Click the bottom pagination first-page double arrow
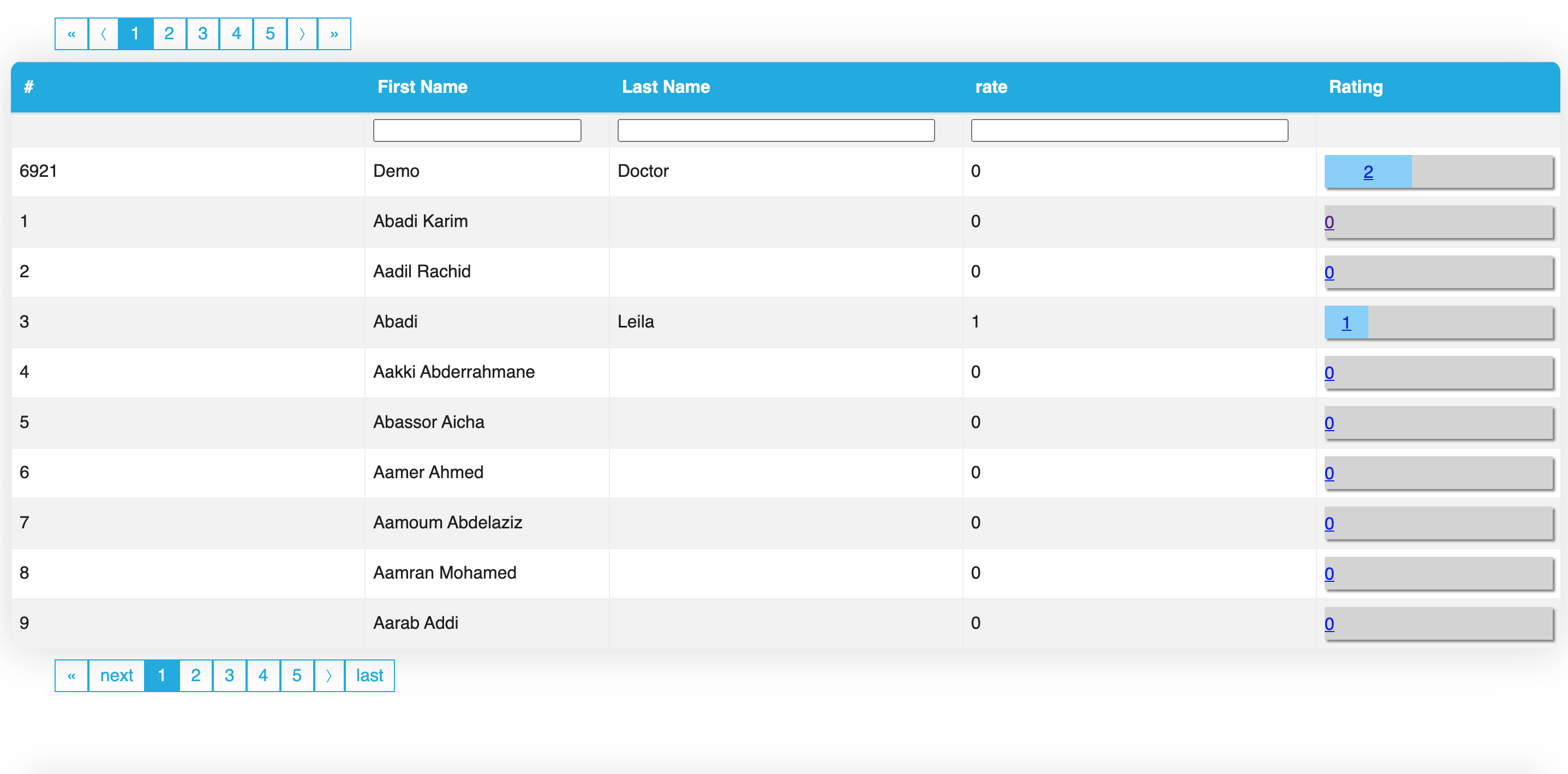Viewport: 1568px width, 774px height. tap(71, 676)
